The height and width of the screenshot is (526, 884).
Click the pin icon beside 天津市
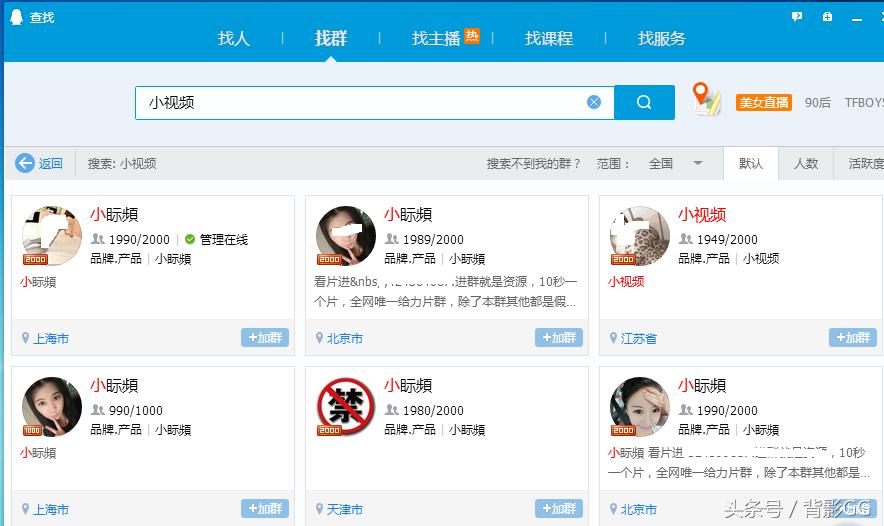pos(320,509)
